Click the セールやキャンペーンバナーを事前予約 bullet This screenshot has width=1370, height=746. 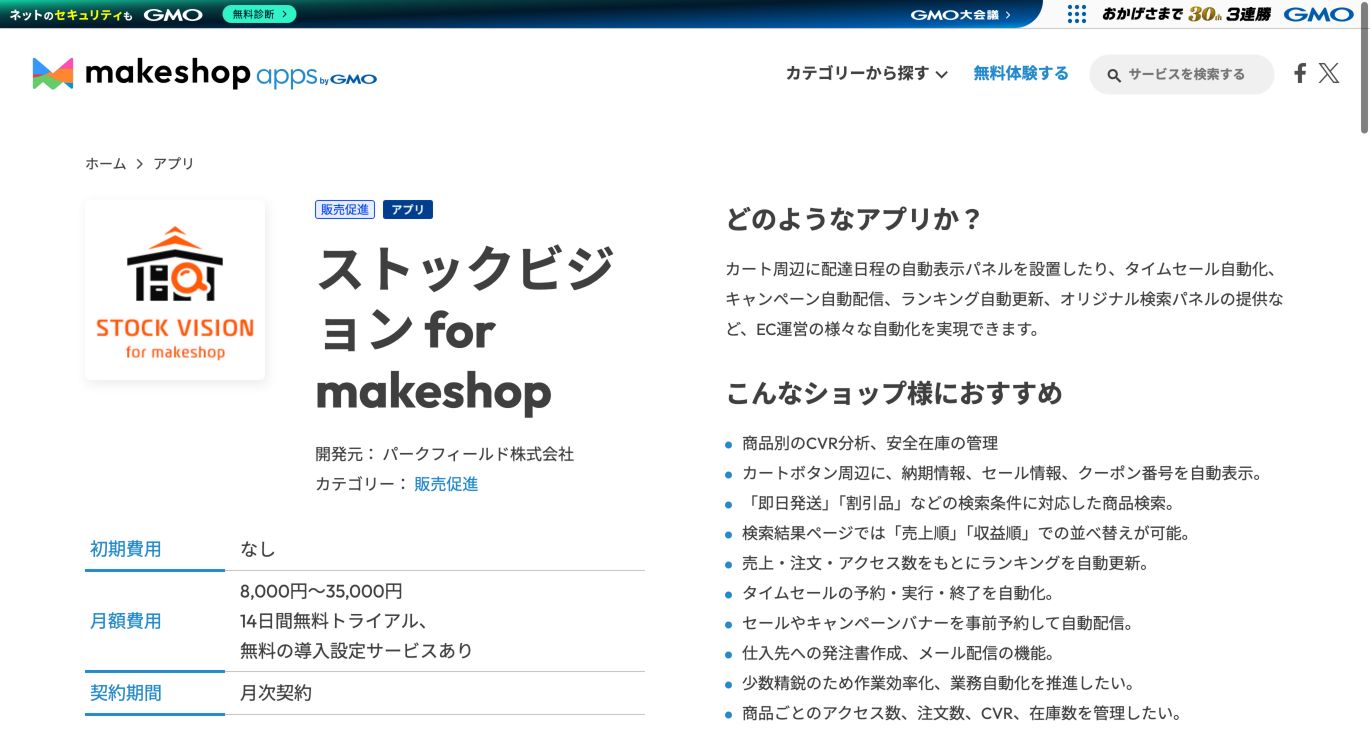pos(937,623)
